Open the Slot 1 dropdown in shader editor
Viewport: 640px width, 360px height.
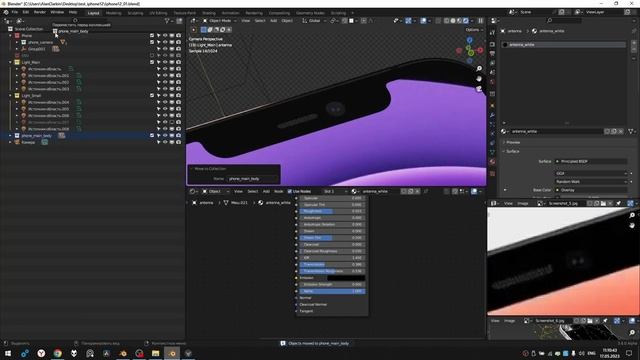(335, 191)
